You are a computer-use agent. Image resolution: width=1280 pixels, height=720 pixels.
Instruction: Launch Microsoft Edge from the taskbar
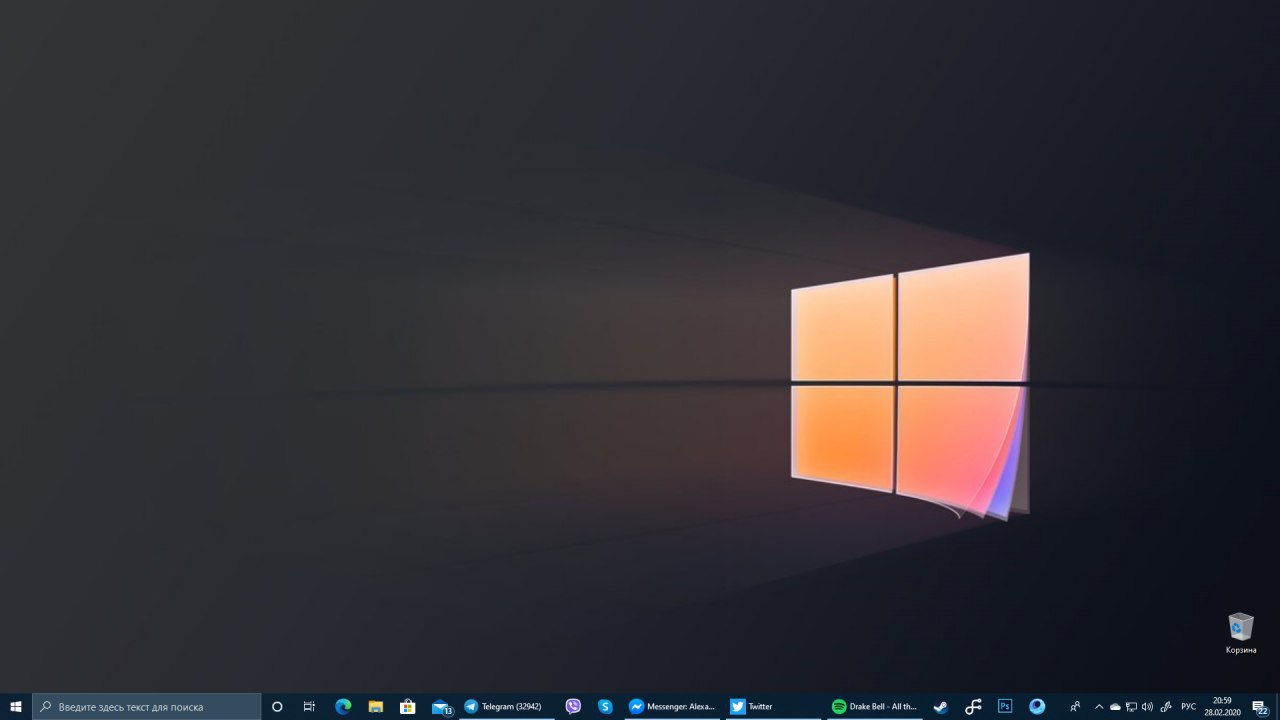click(x=343, y=706)
